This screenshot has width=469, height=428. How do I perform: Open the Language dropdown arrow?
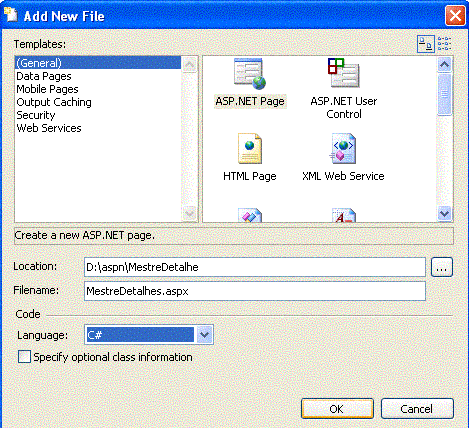point(204,335)
